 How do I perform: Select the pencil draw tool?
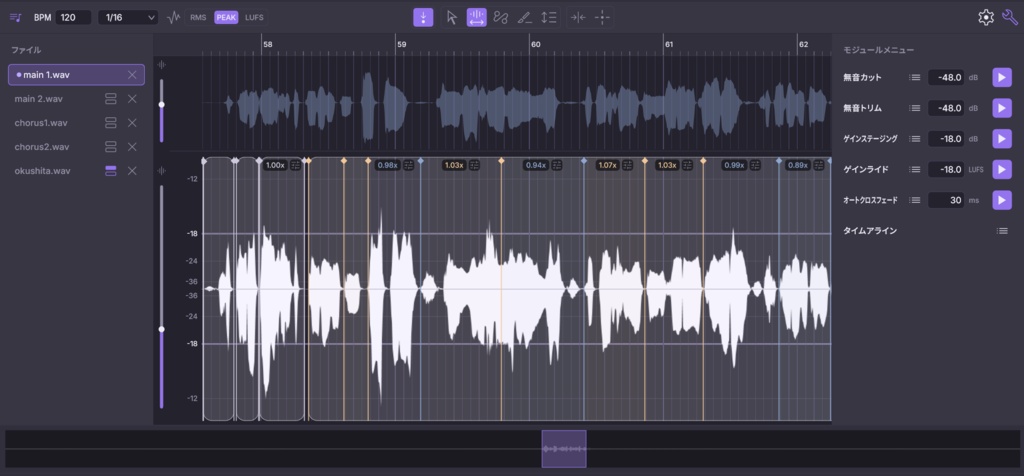pyautogui.click(x=524, y=18)
